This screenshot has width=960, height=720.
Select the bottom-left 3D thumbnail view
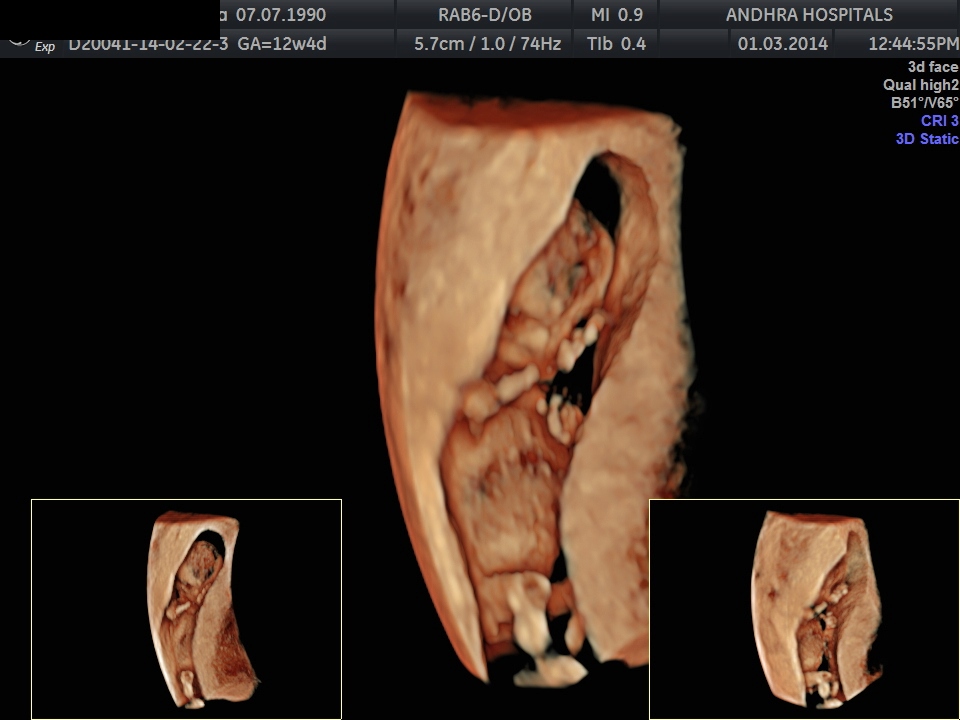tap(187, 609)
